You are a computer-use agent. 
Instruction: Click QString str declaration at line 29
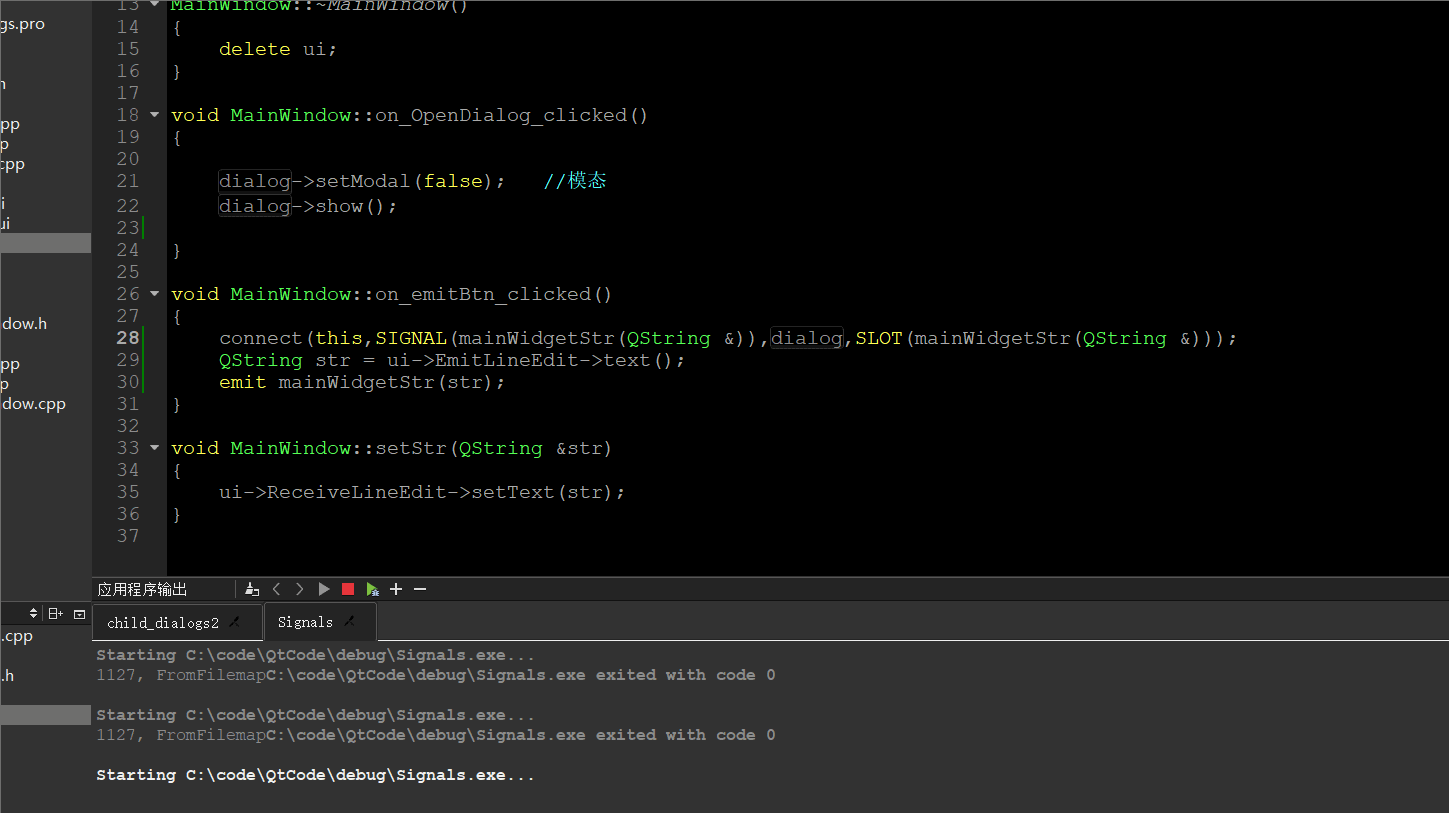[452, 360]
